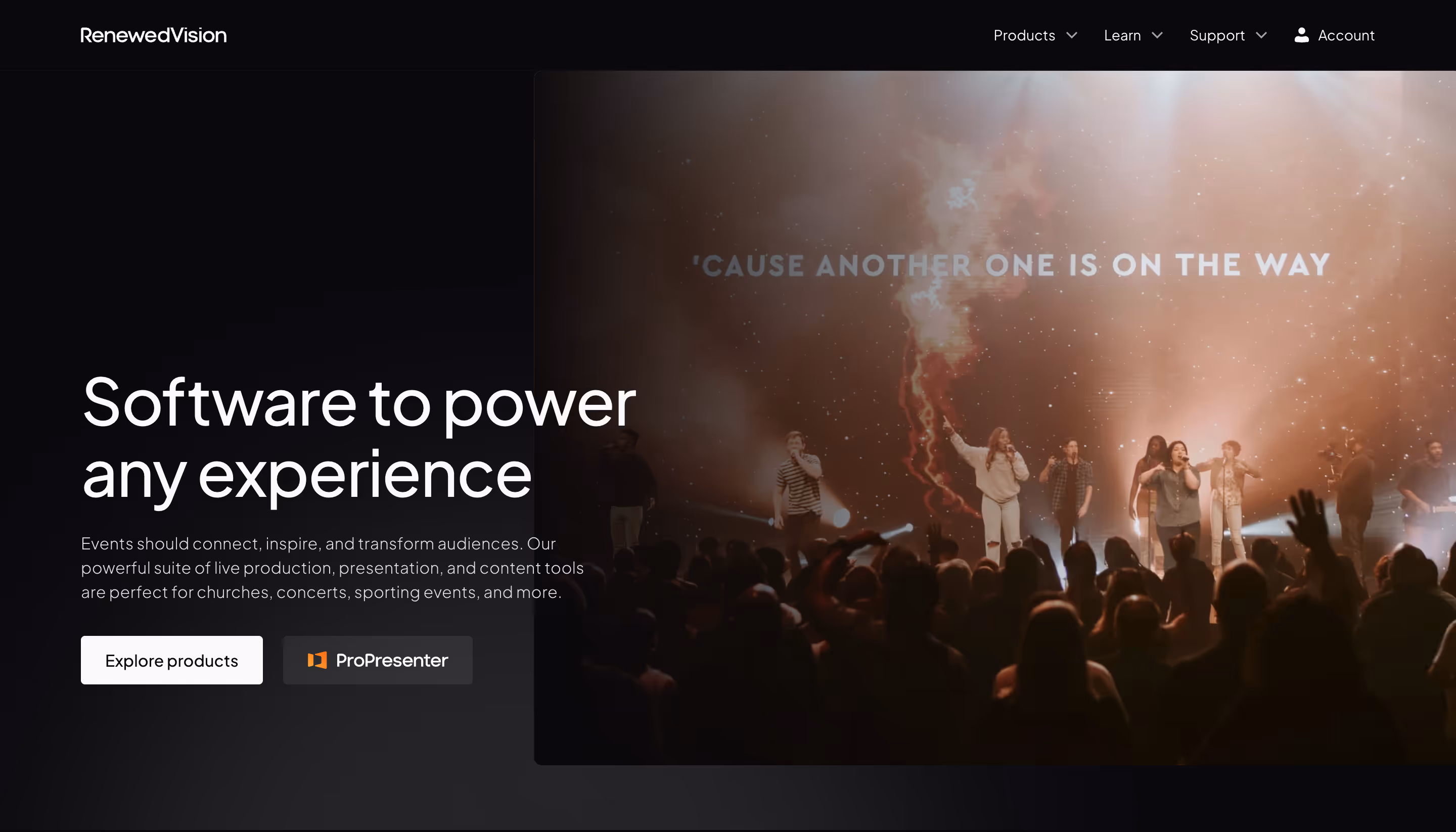Image resolution: width=1456 pixels, height=832 pixels.
Task: Click the Explore products button
Action: pos(171,660)
